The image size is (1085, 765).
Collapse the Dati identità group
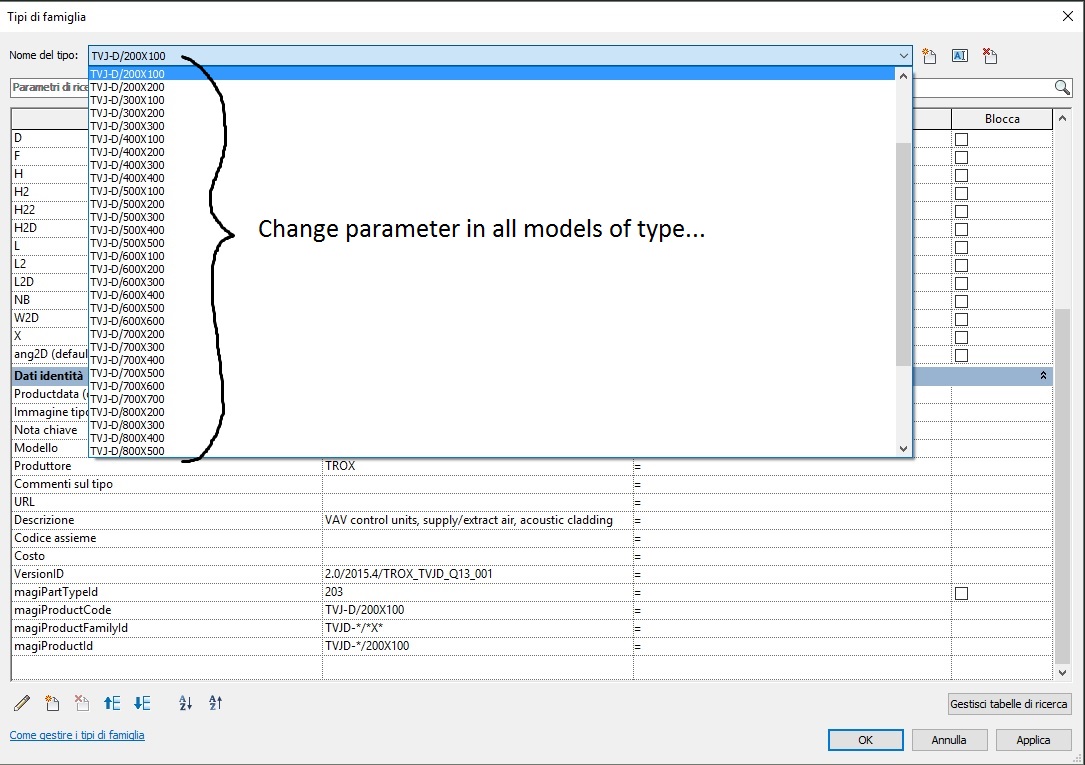pyautogui.click(x=1043, y=375)
